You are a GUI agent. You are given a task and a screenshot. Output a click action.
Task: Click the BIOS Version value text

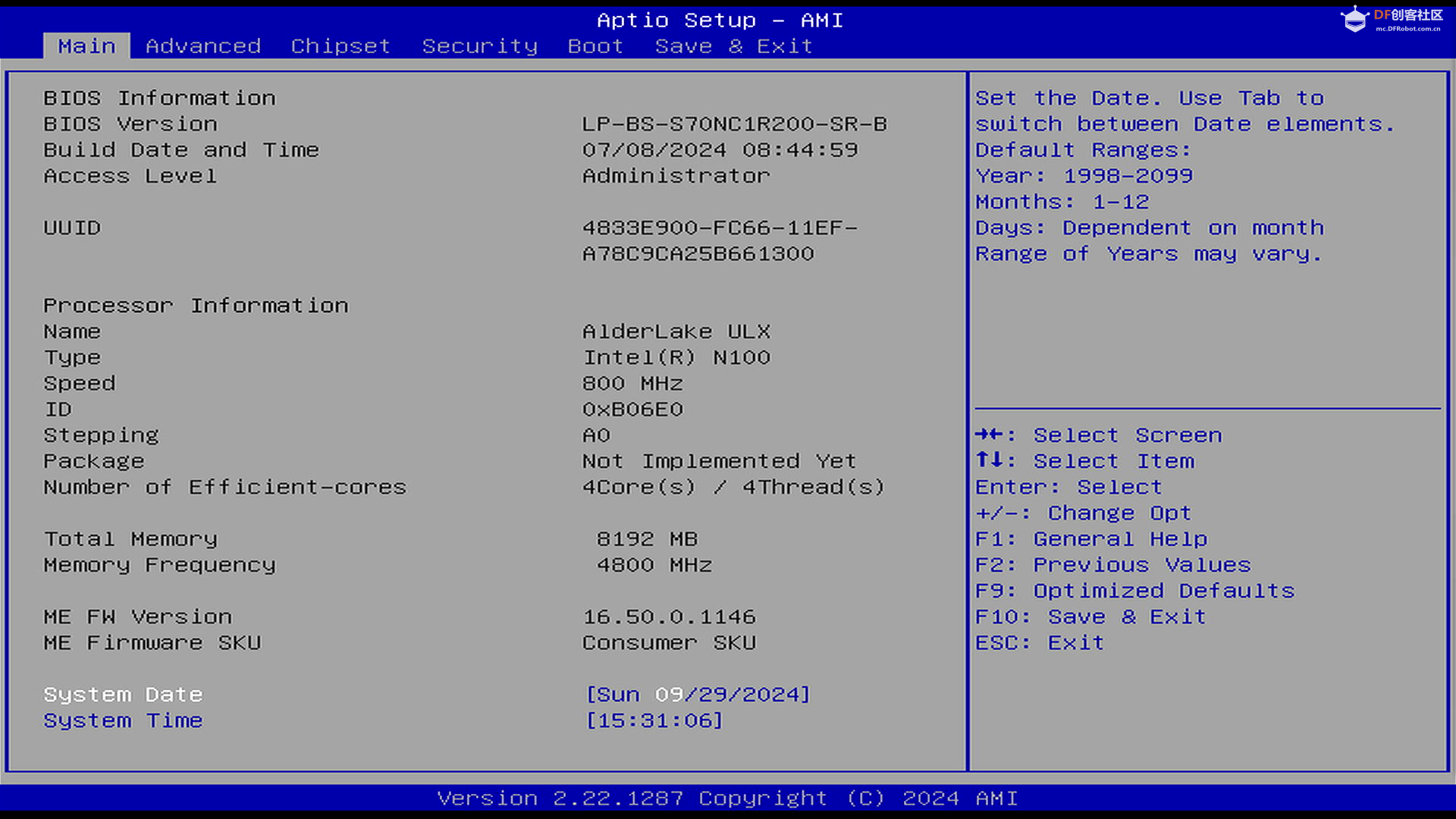tap(734, 124)
